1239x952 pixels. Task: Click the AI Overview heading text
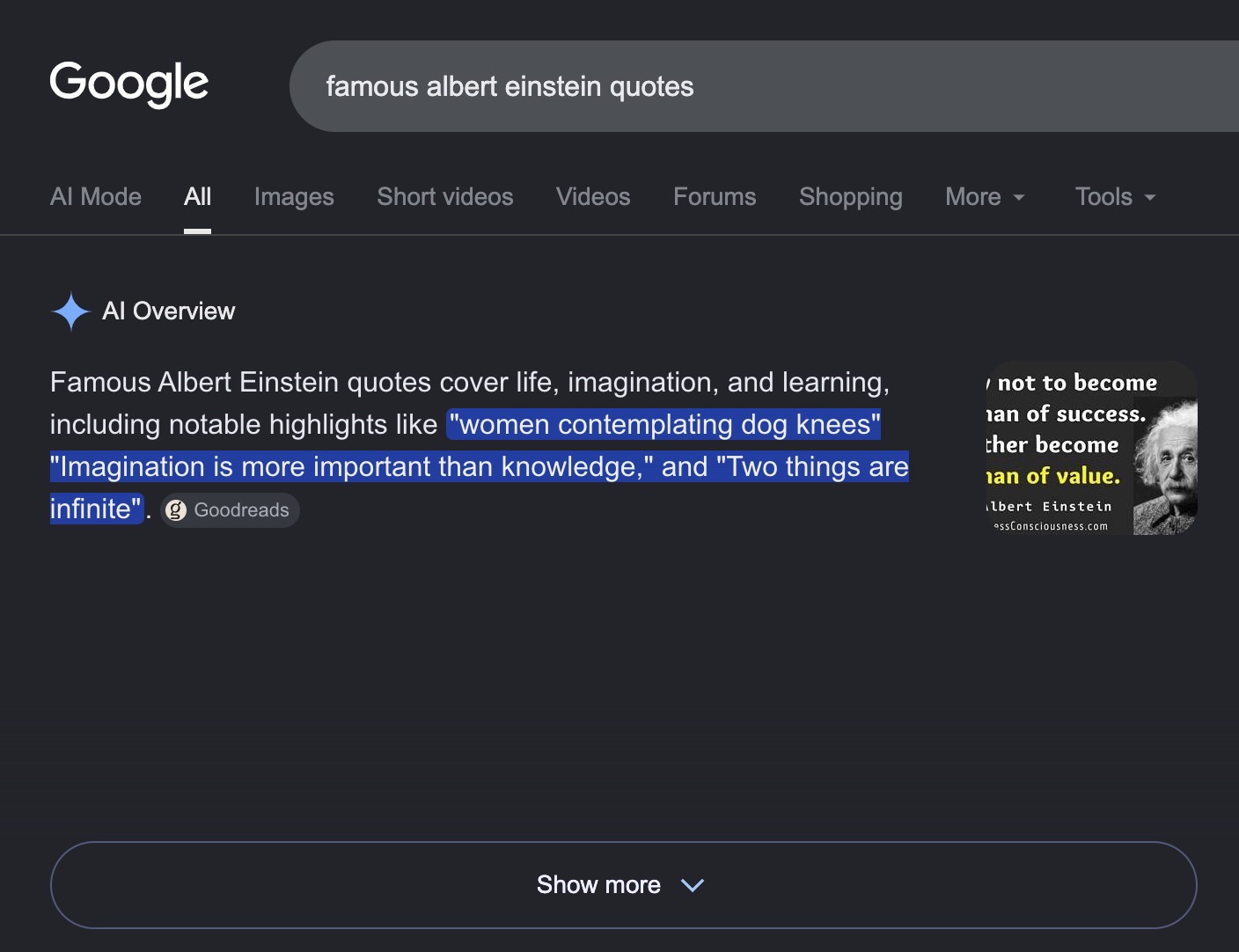[169, 311]
